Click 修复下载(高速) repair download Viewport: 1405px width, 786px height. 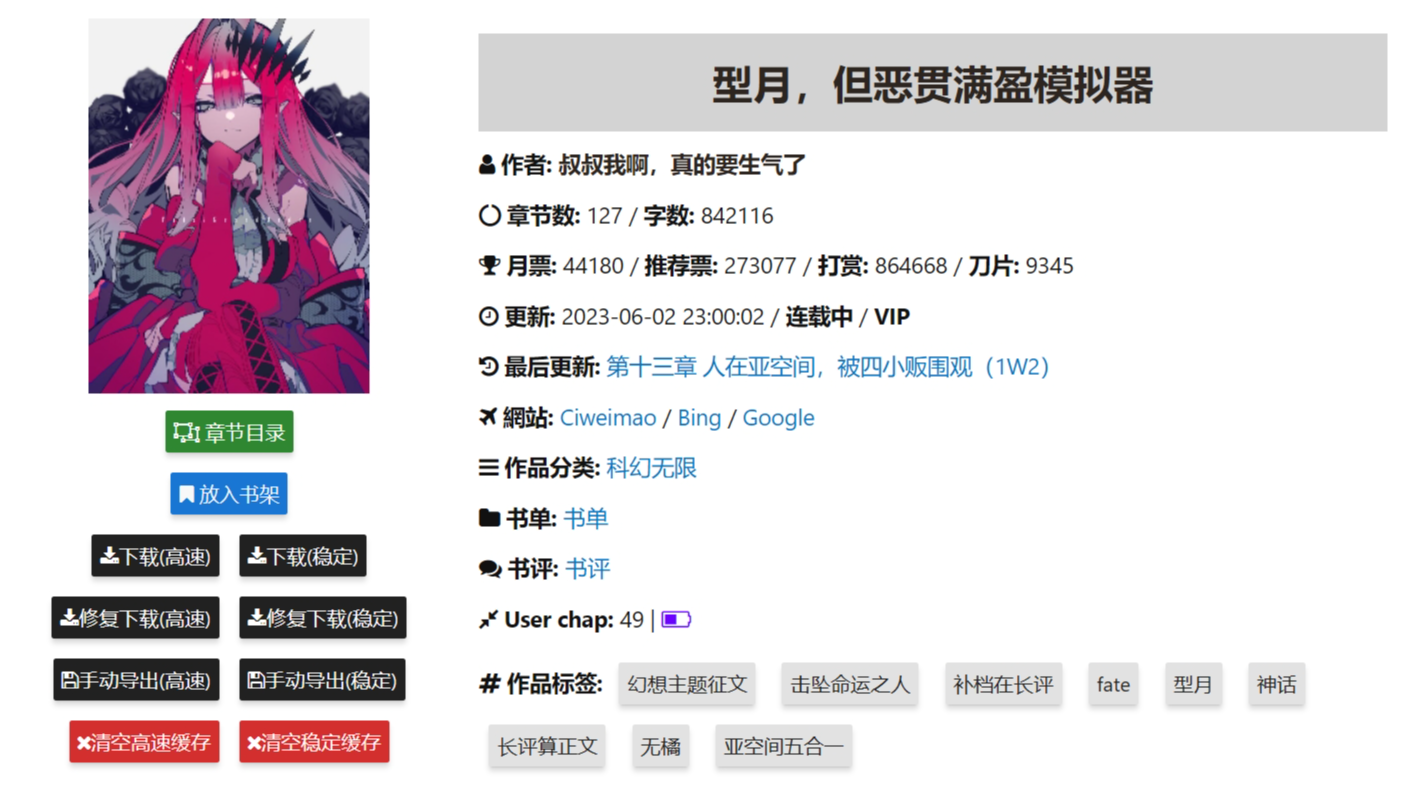(136, 618)
